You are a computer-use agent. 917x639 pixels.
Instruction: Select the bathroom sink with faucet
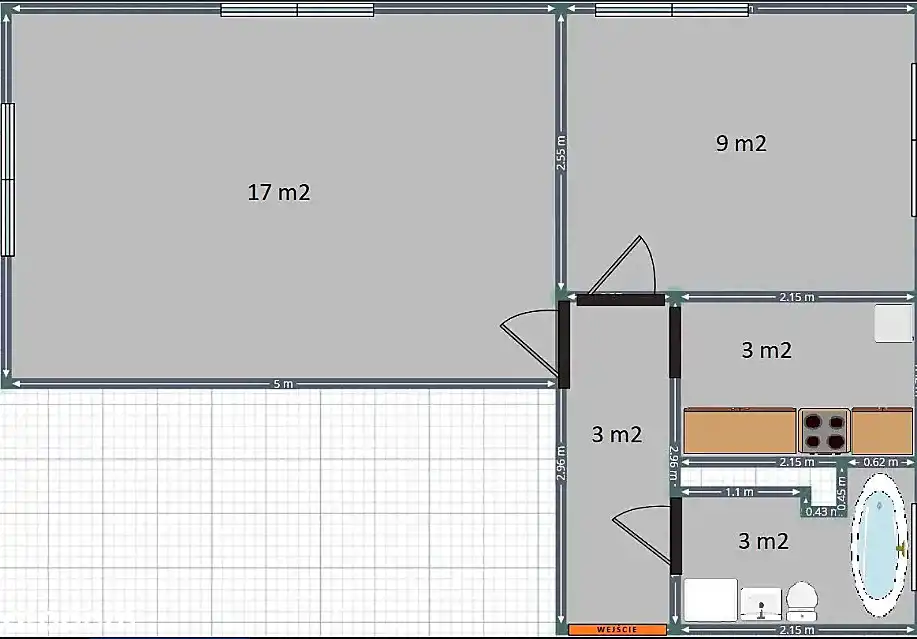pos(760,603)
